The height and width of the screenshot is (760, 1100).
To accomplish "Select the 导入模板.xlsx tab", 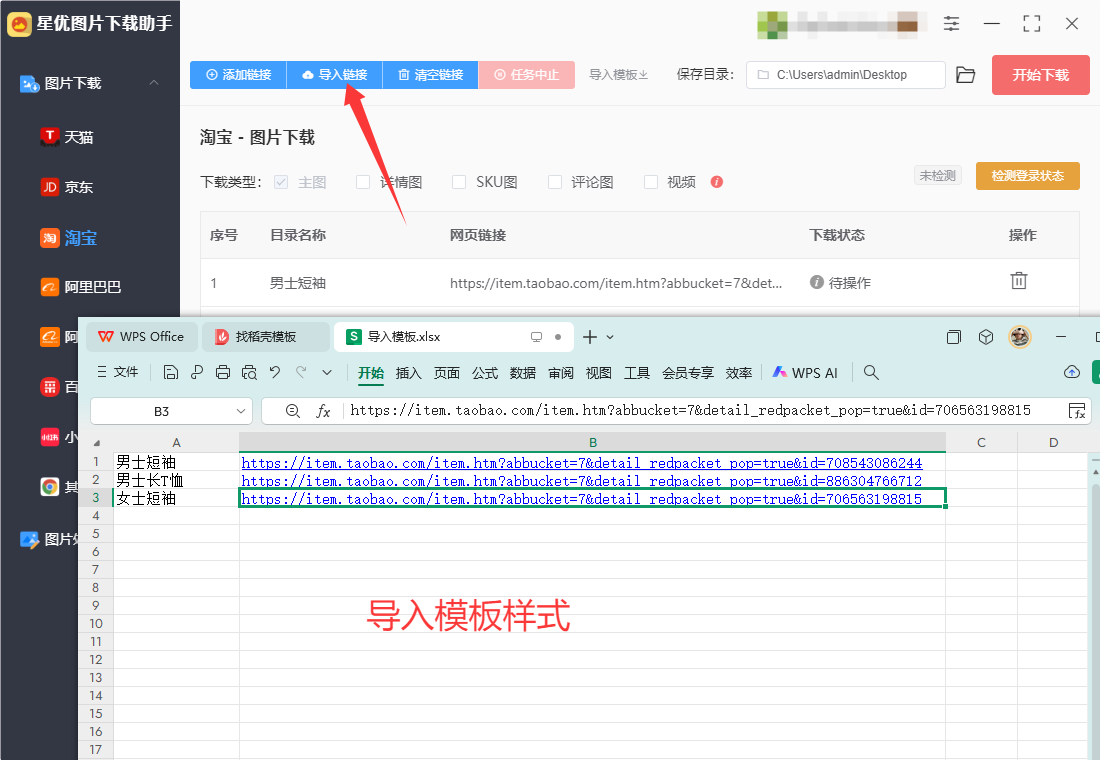I will [x=454, y=337].
